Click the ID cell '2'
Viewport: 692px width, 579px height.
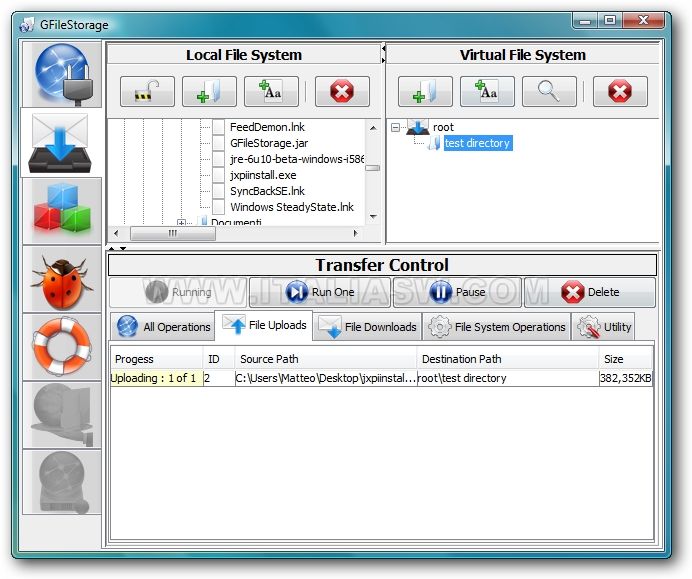(219, 378)
